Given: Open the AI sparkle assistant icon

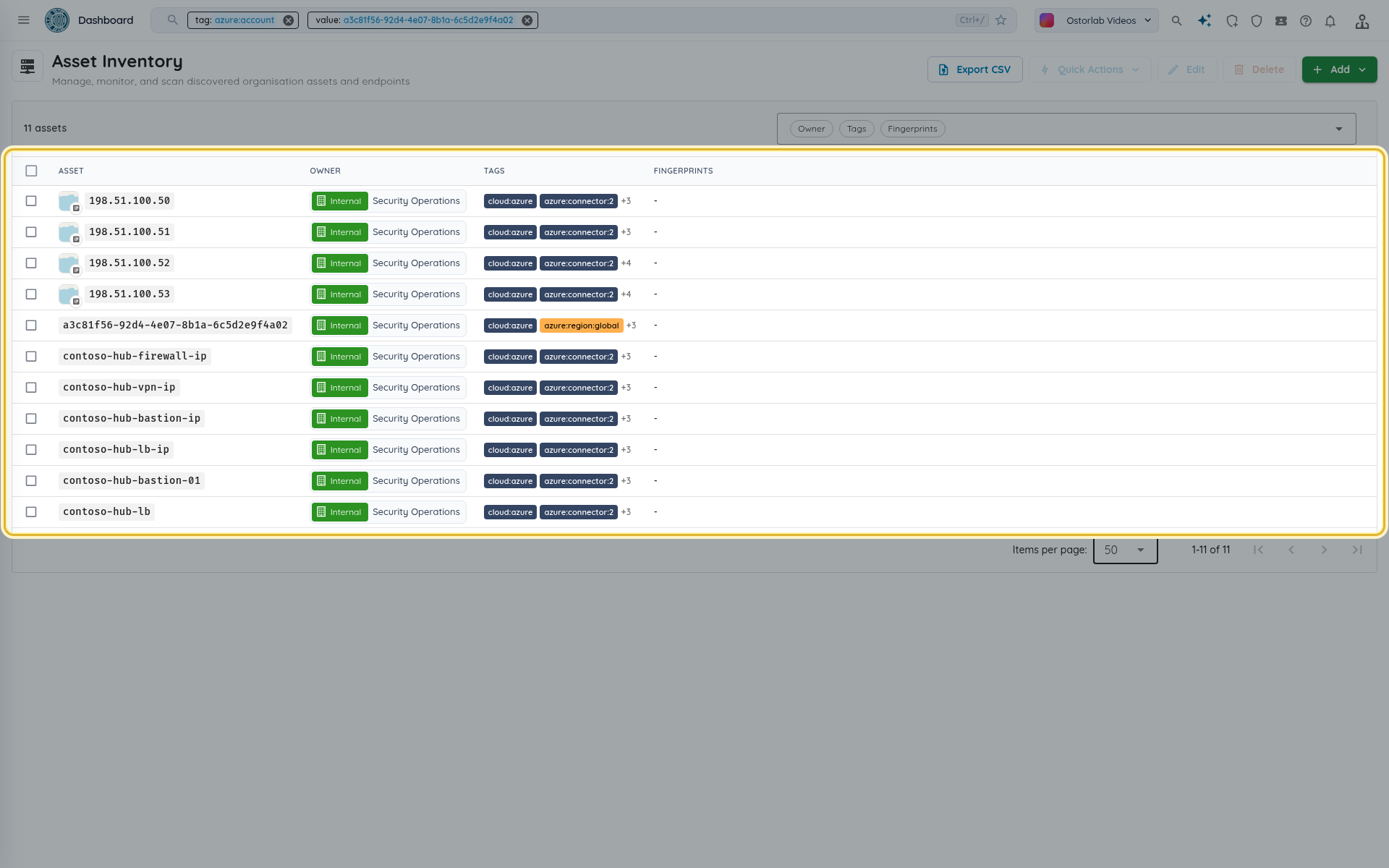Looking at the screenshot, I should (x=1205, y=21).
